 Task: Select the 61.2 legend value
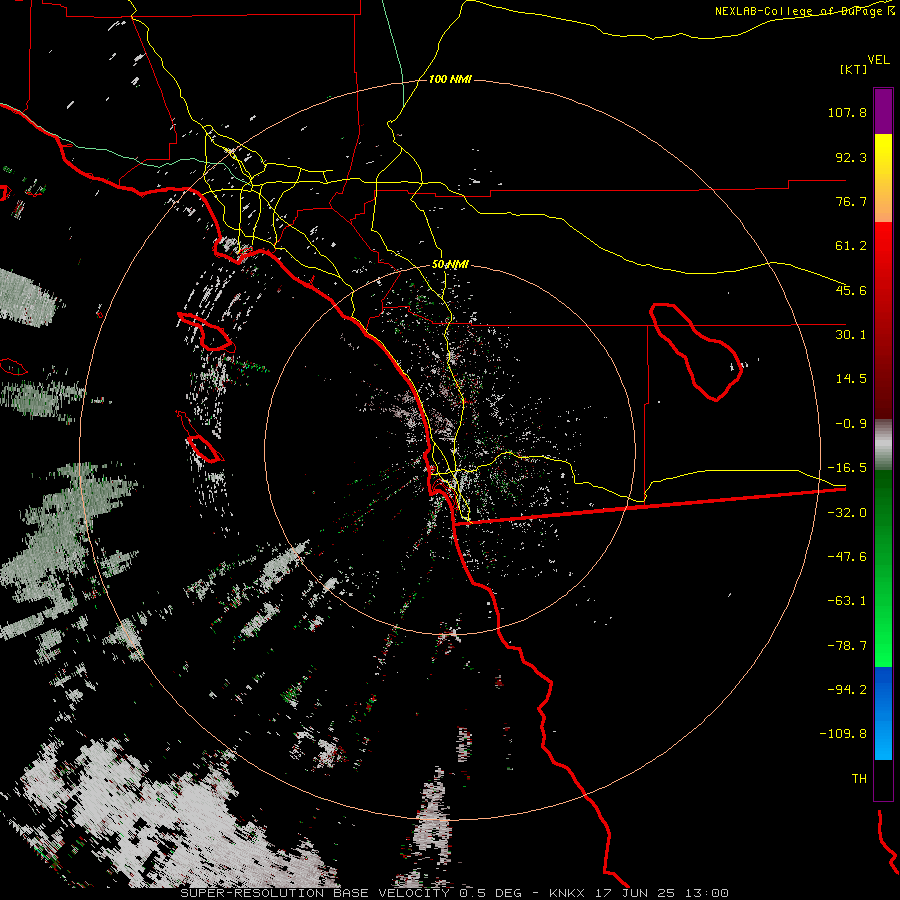tap(851, 246)
